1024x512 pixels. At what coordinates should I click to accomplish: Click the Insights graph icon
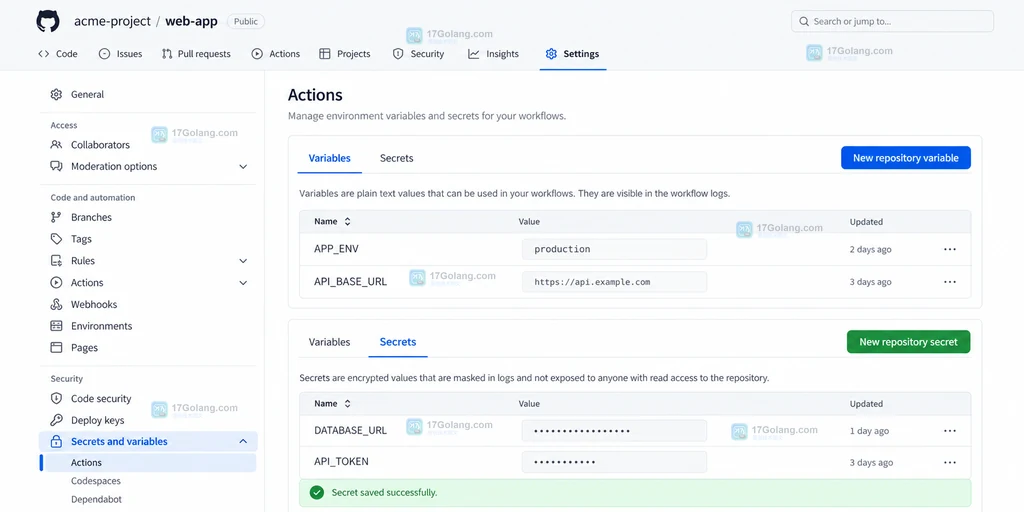[473, 54]
